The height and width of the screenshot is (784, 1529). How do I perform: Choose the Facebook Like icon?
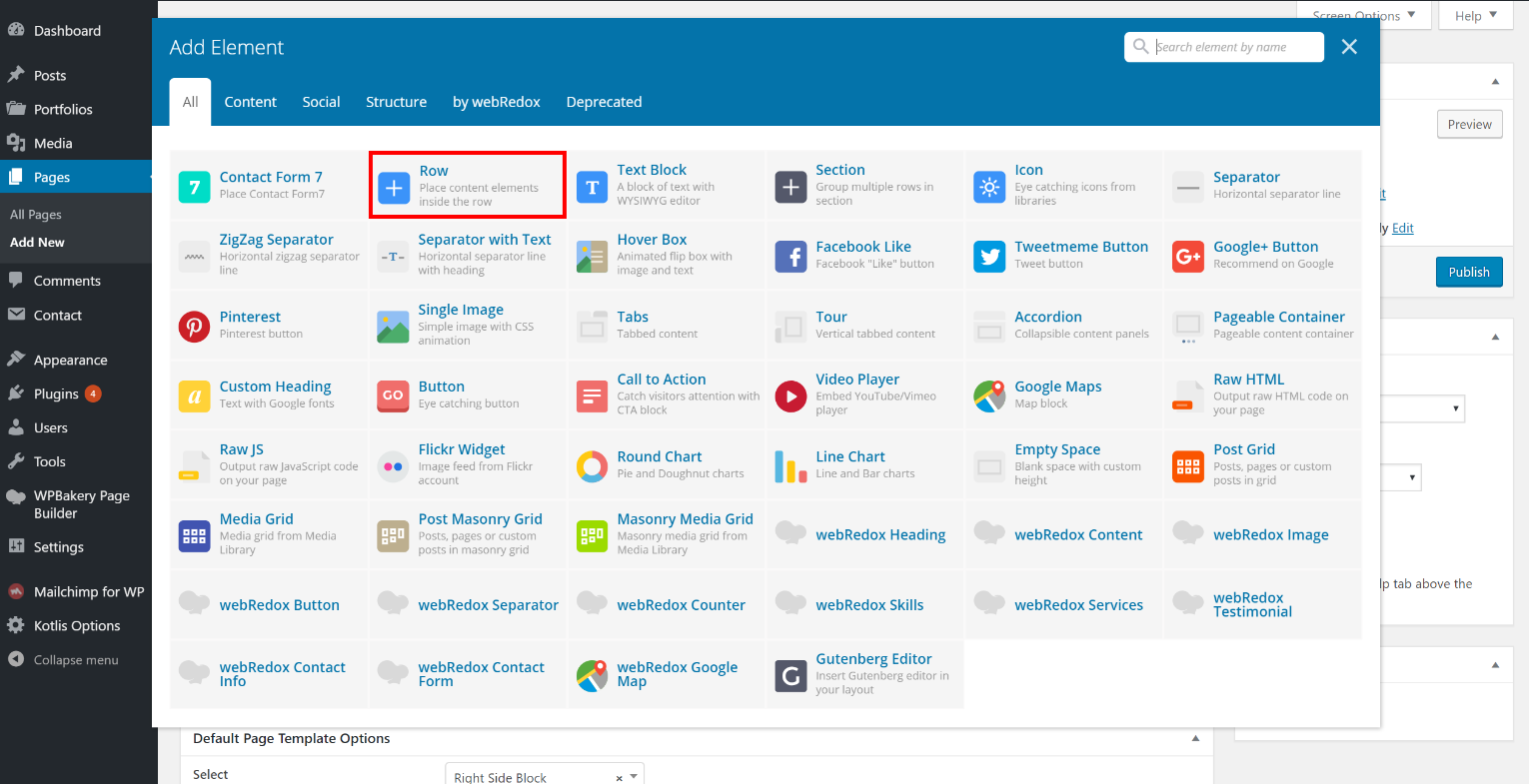[x=790, y=257]
